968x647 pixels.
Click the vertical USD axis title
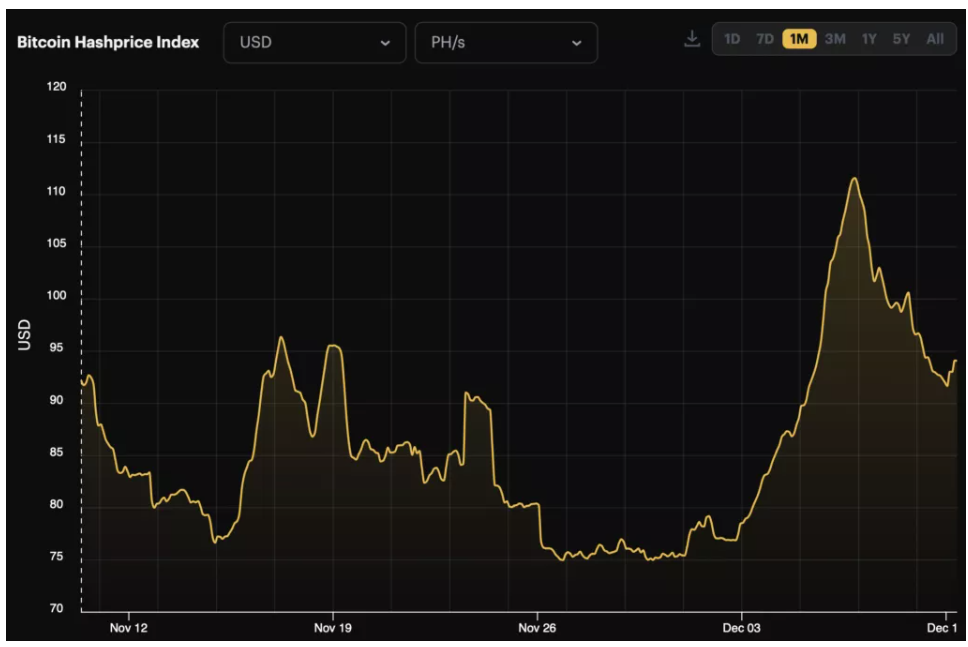click(x=26, y=335)
